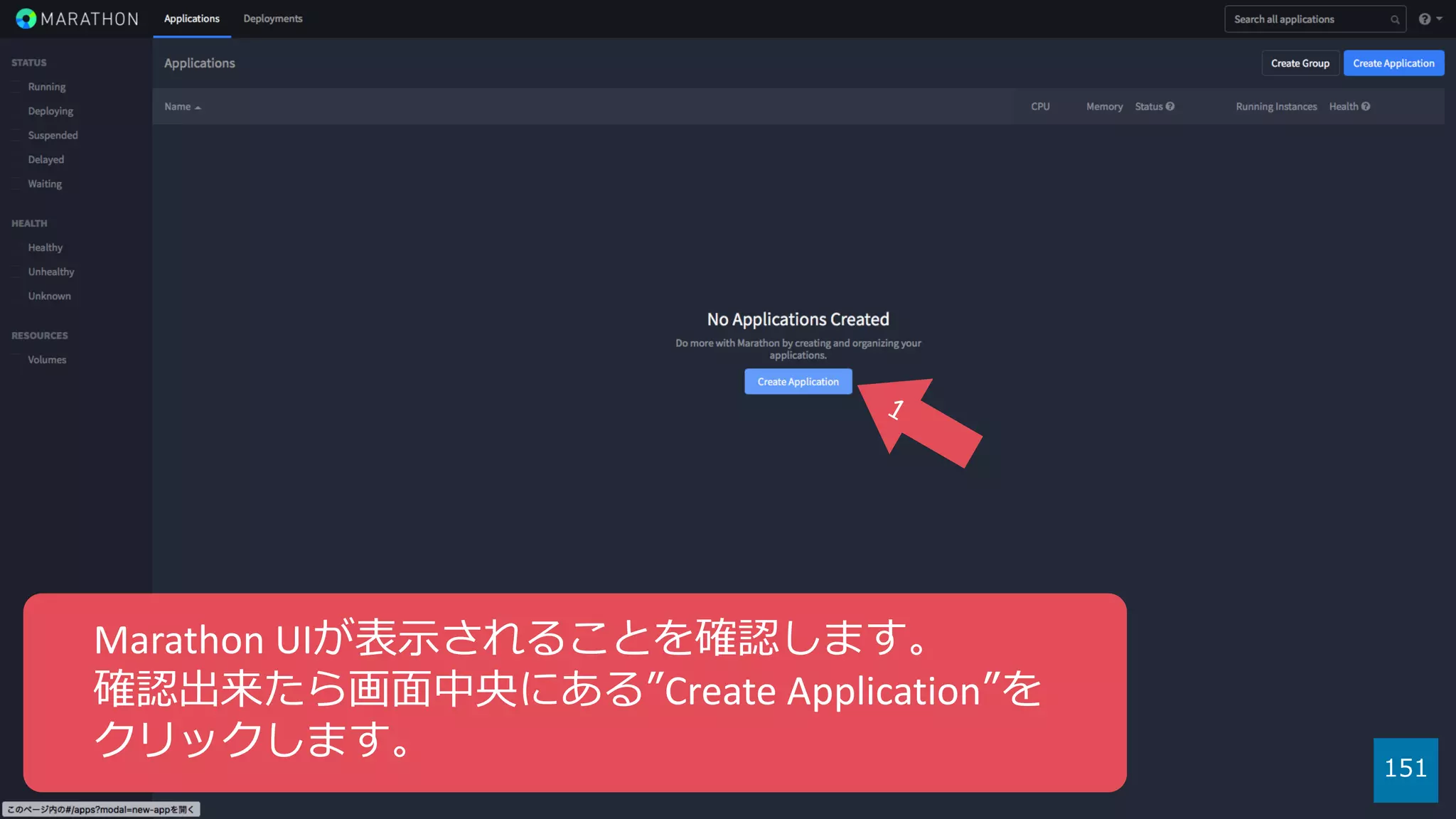The width and height of the screenshot is (1456, 819).
Task: Check the Volumes resources filter
Action: [x=16, y=360]
